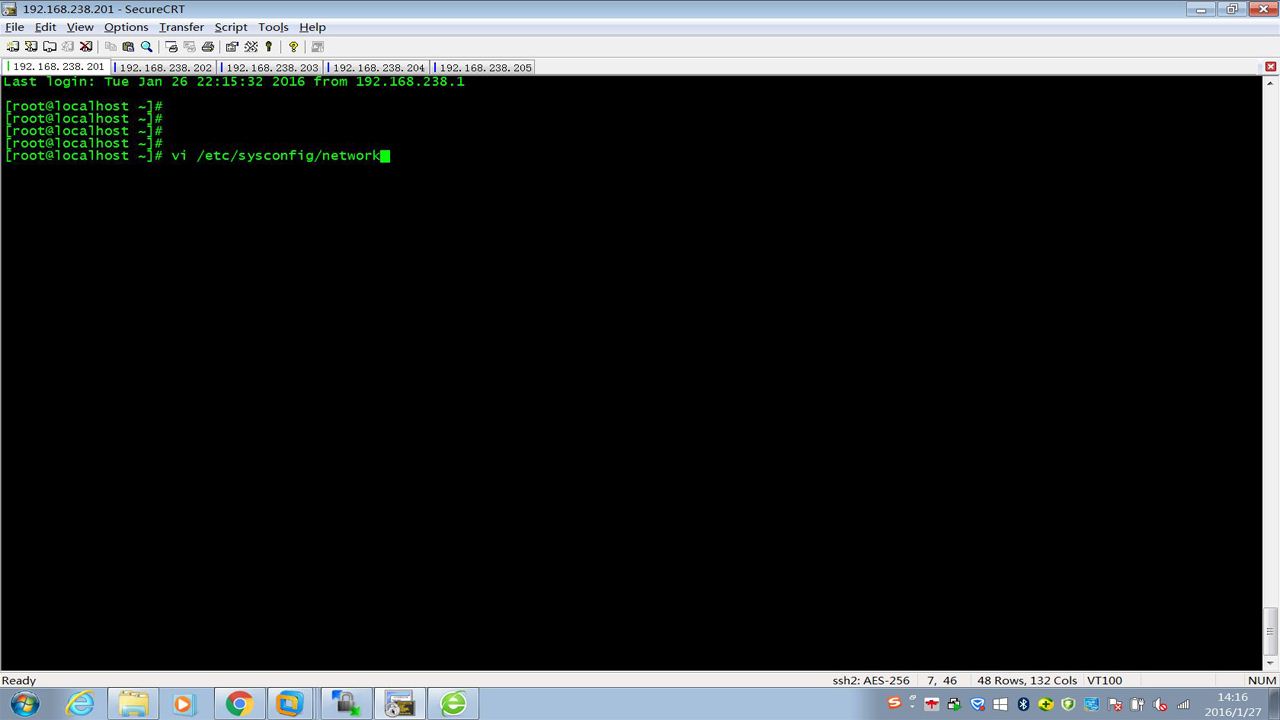Click the printer icon in toolbar
The image size is (1280, 720).
(208, 46)
